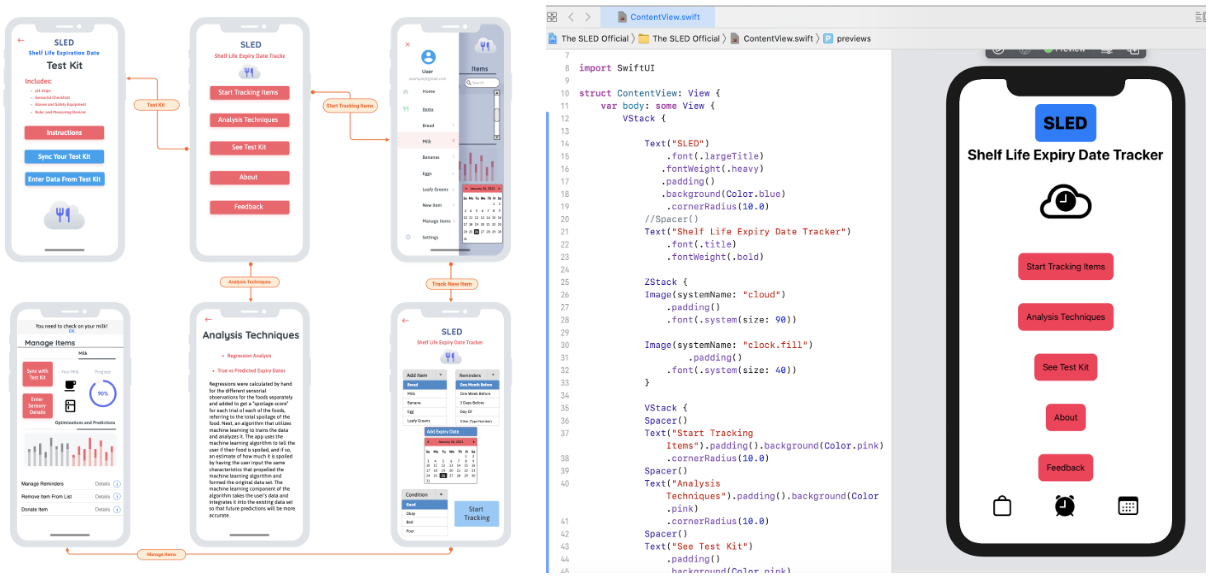Select Milk row in the side menu
This screenshot has height=580, width=1212.
pos(428,141)
